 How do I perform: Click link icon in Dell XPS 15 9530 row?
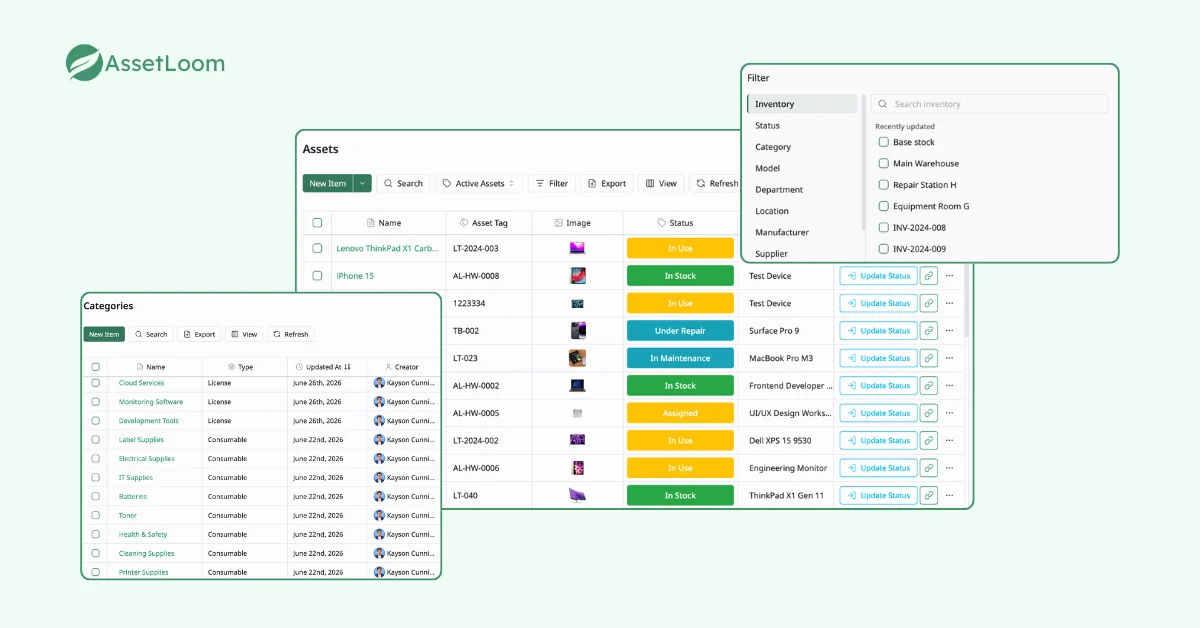click(x=928, y=440)
